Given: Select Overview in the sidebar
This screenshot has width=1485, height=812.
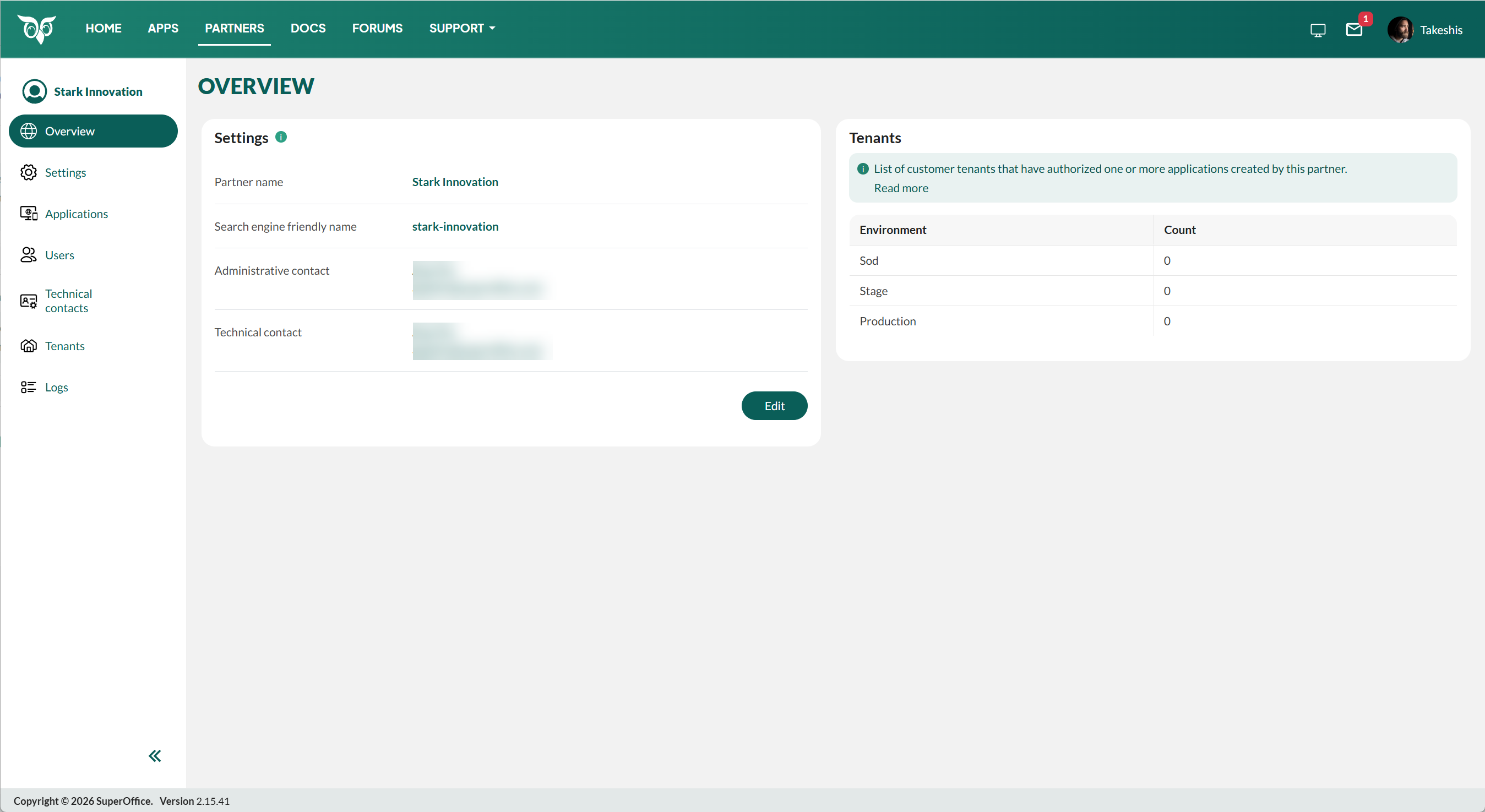Looking at the screenshot, I should 94,132.
